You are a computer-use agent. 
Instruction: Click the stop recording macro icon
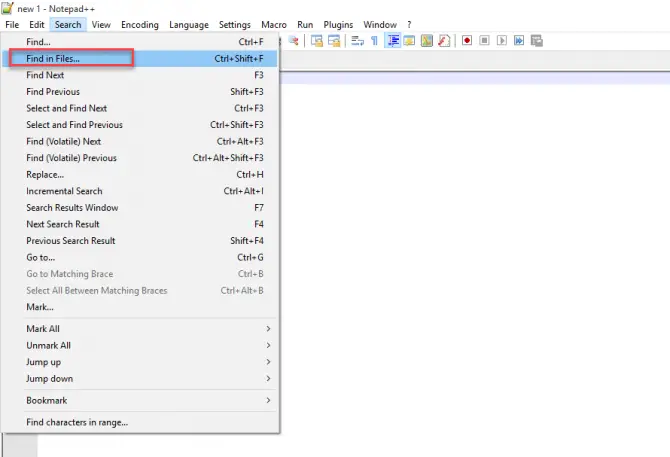pos(484,41)
